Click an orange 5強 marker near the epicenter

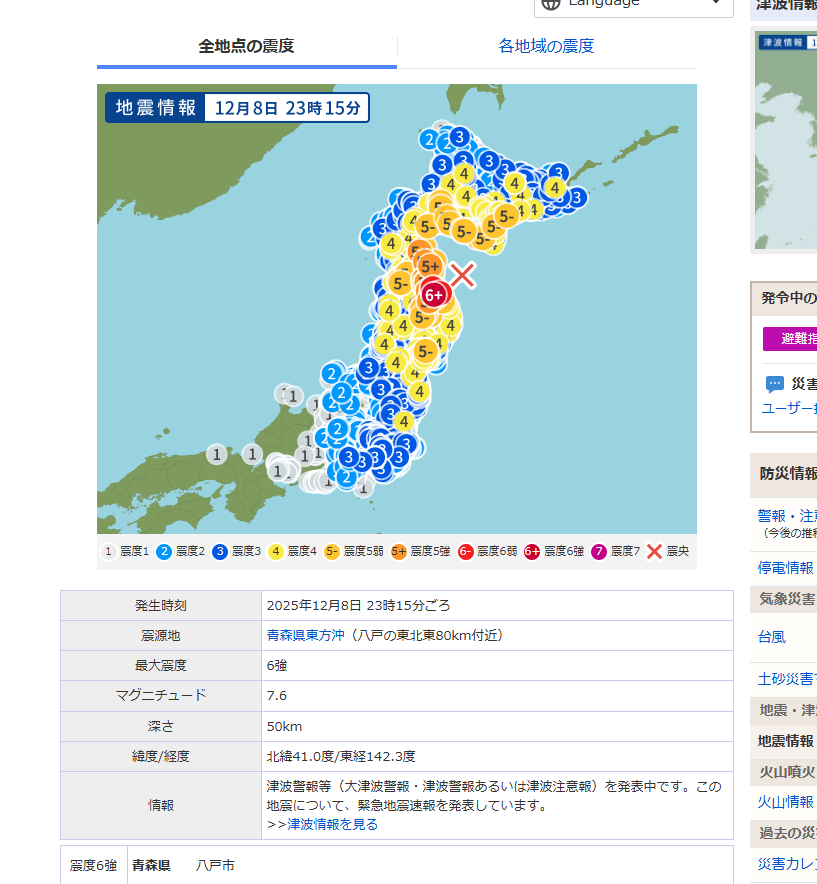click(x=429, y=265)
